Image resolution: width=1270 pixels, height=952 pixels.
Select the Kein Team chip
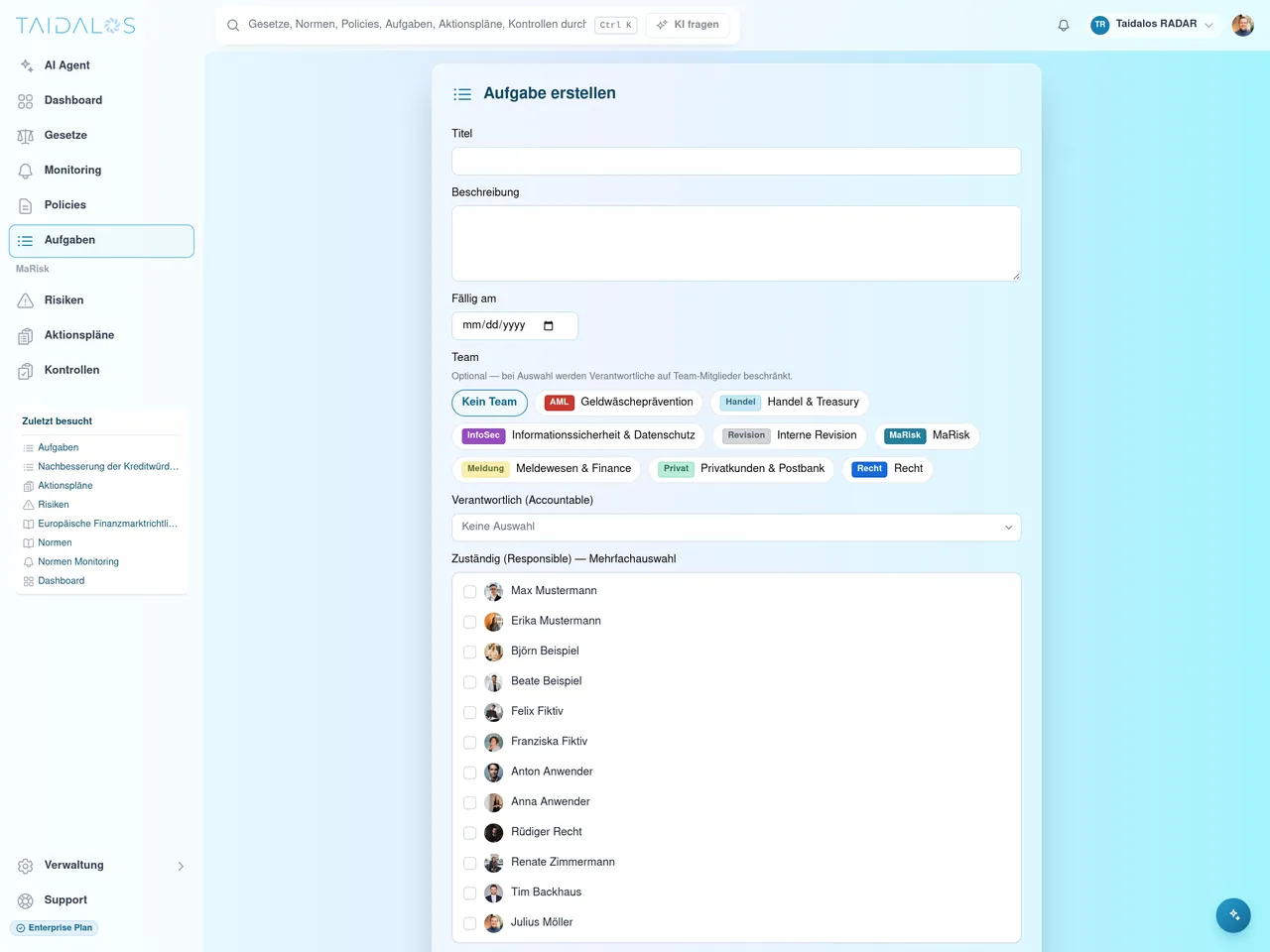pos(489,403)
